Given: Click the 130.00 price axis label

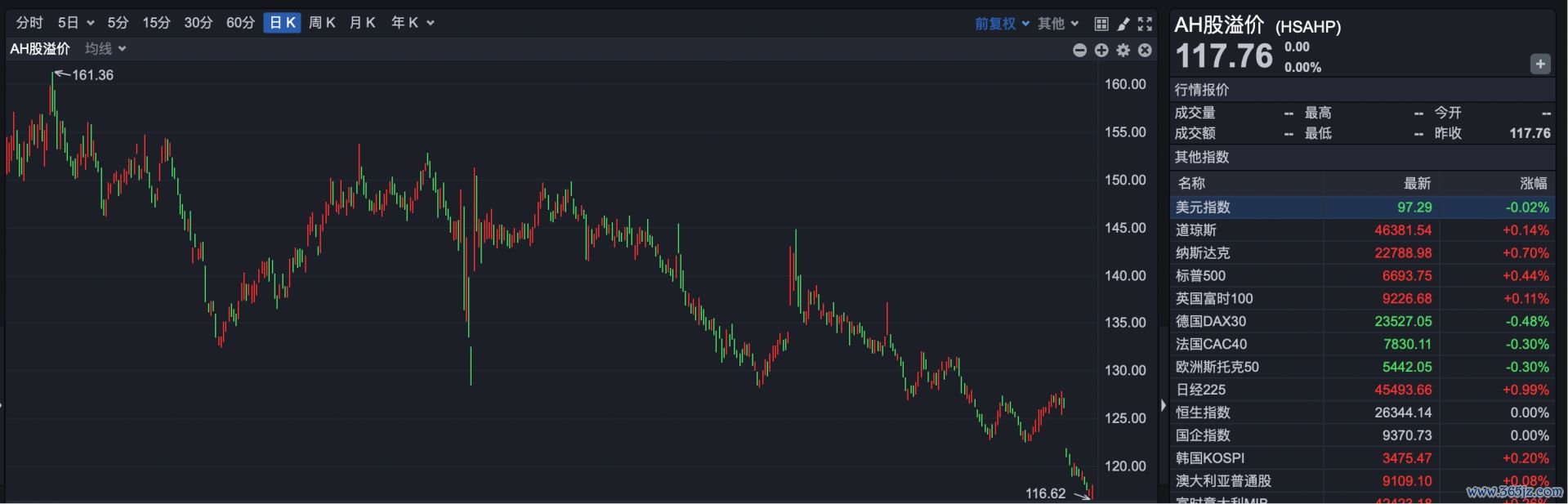Looking at the screenshot, I should (x=1125, y=370).
